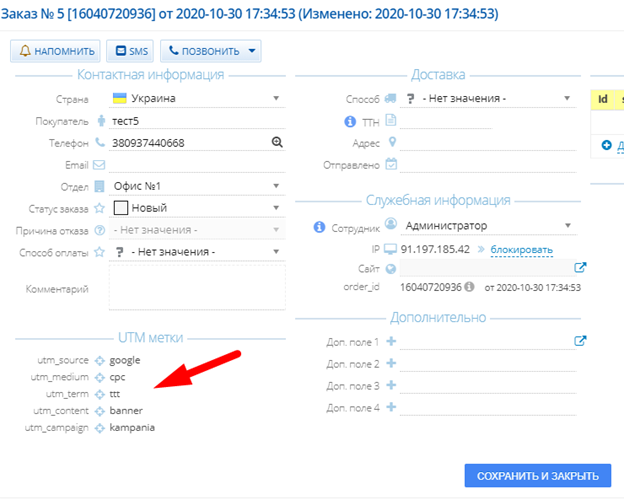Click the info icon beside order_id number
The height and width of the screenshot is (500, 624).
(470, 287)
